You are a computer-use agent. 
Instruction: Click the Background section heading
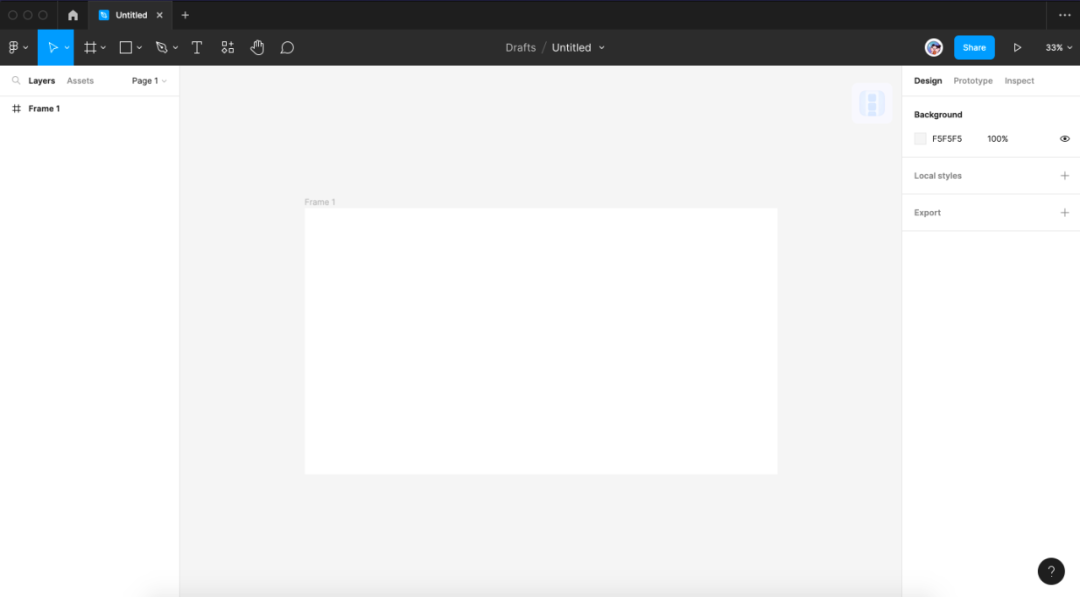click(x=938, y=114)
